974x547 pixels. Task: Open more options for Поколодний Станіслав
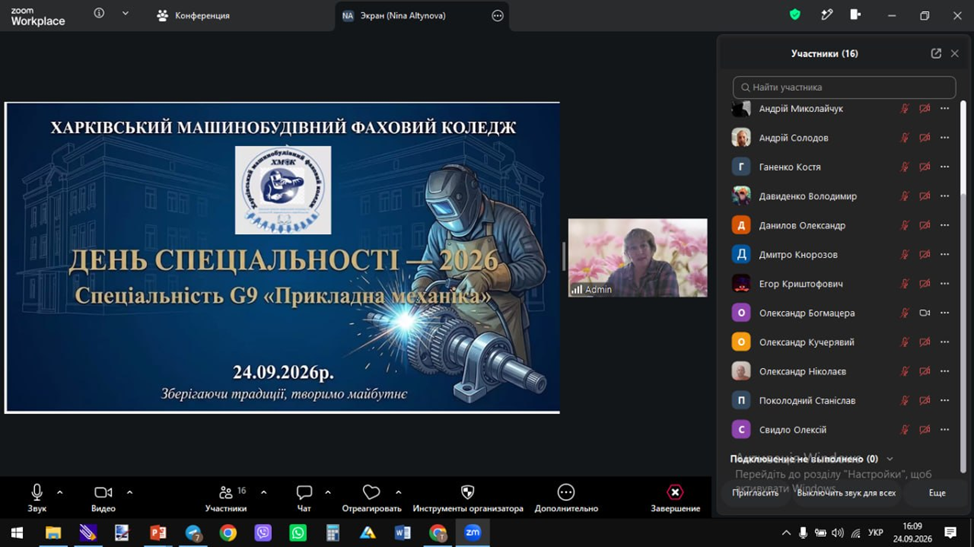(x=945, y=400)
